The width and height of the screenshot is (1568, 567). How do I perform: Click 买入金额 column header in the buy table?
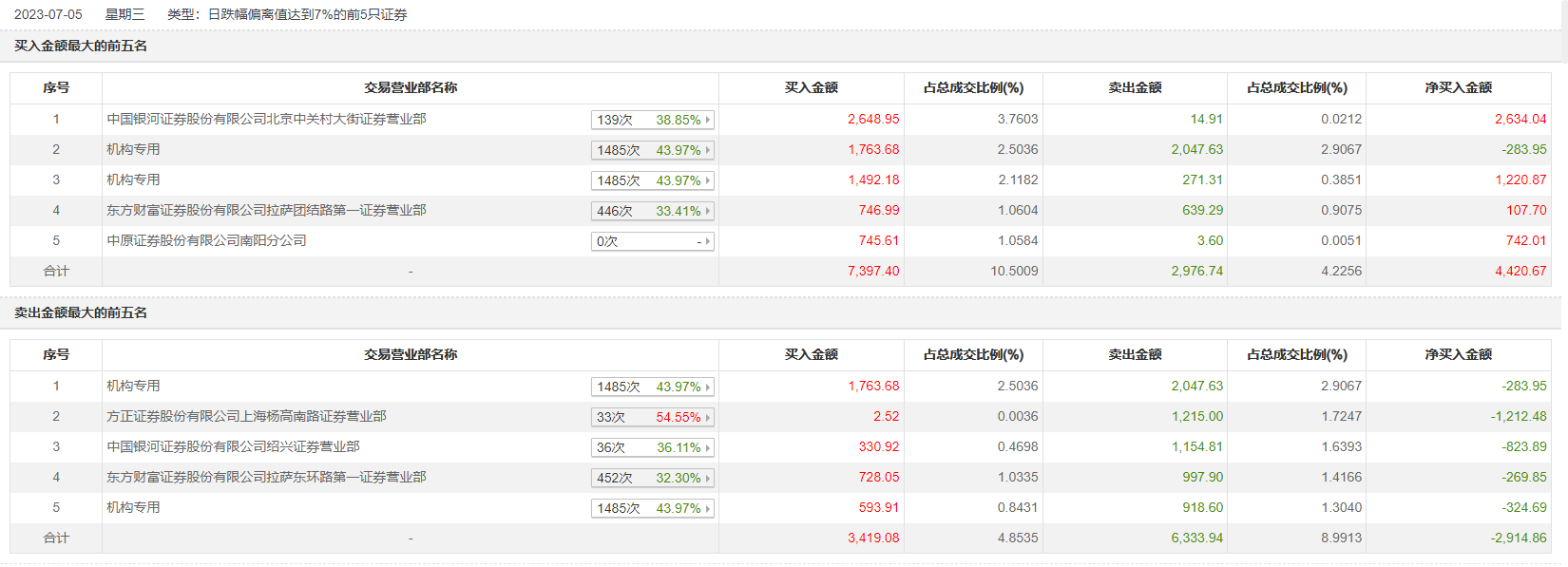pos(811,87)
